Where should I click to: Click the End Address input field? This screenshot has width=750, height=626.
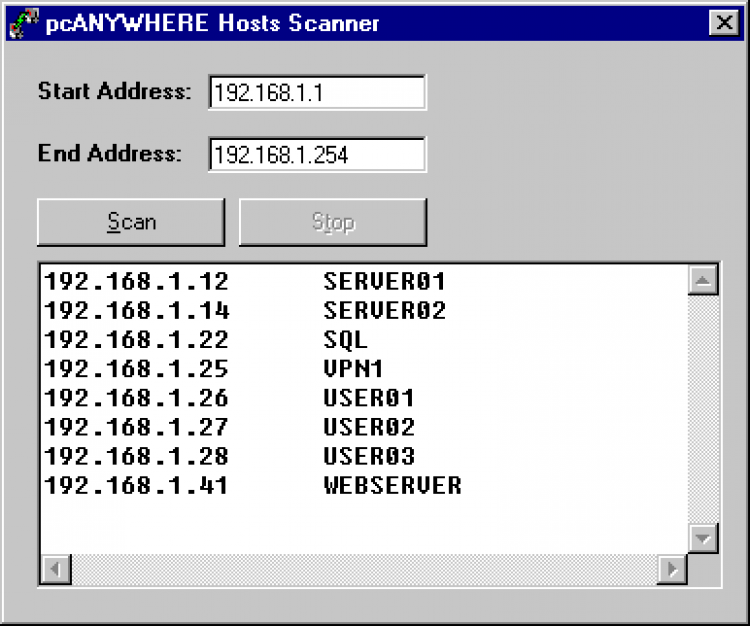pyautogui.click(x=317, y=154)
